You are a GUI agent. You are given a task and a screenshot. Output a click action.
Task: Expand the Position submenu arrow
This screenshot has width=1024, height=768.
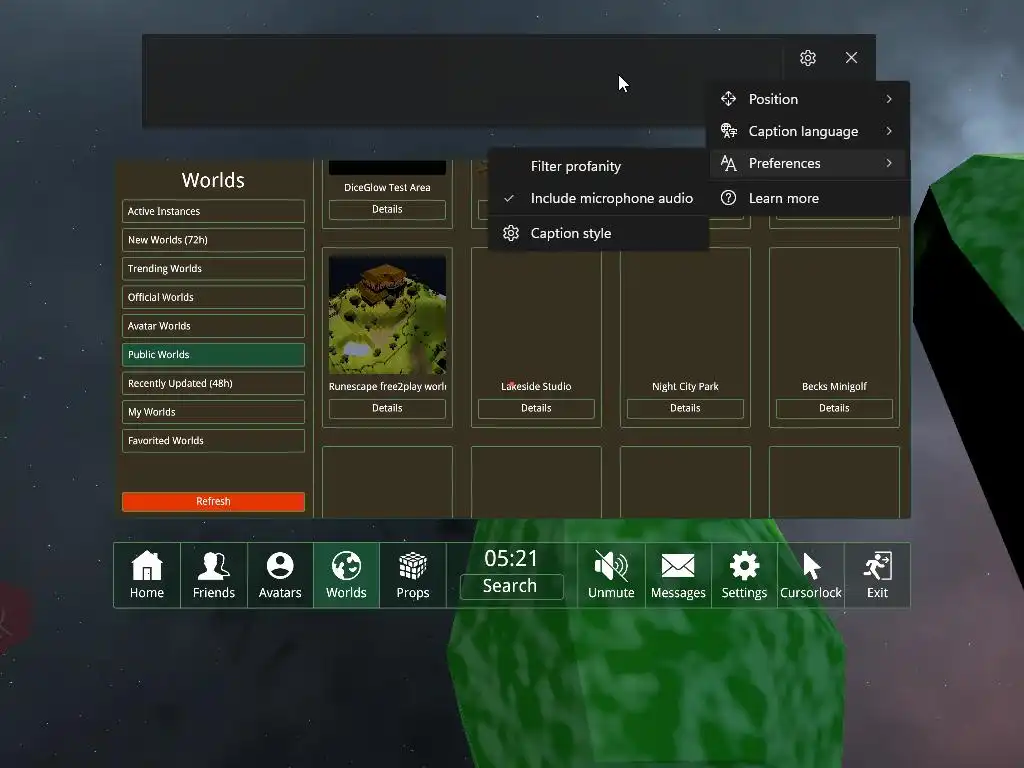point(889,99)
